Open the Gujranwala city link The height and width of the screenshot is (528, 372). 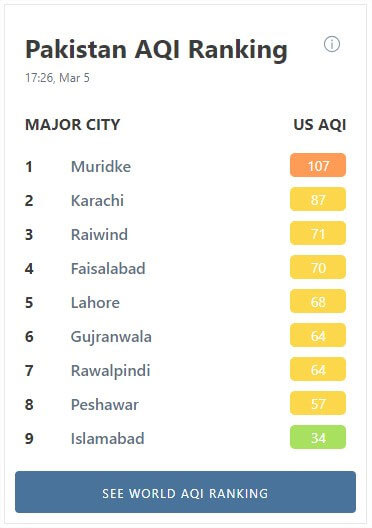tap(111, 337)
